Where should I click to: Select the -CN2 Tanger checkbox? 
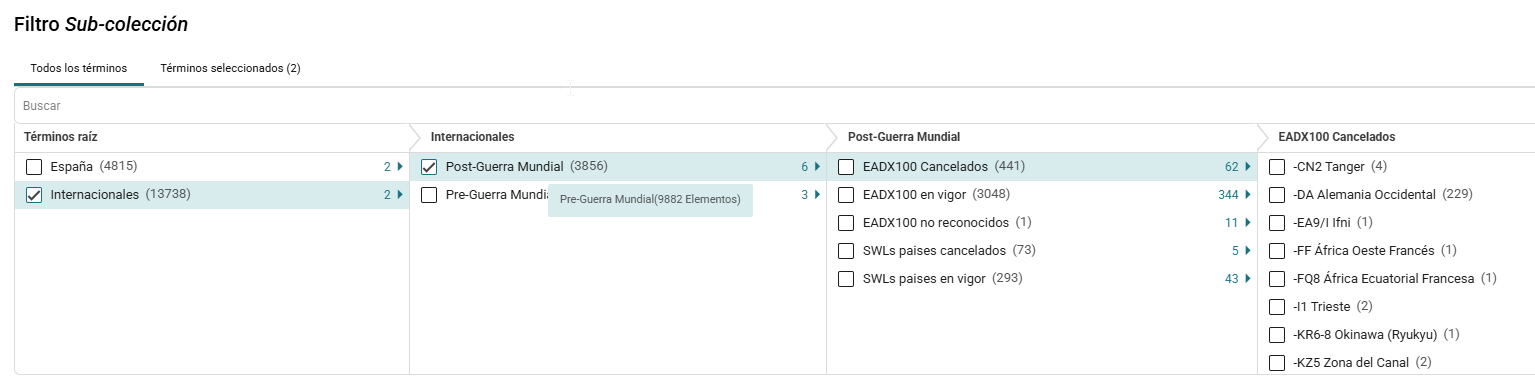1277,167
